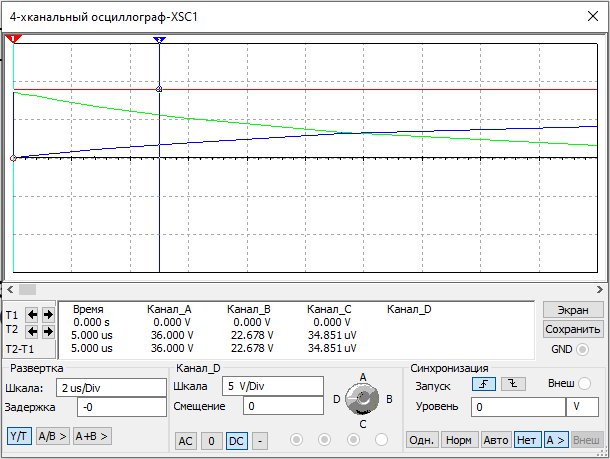
Task: Select rising edge trigger button
Action: point(484,384)
